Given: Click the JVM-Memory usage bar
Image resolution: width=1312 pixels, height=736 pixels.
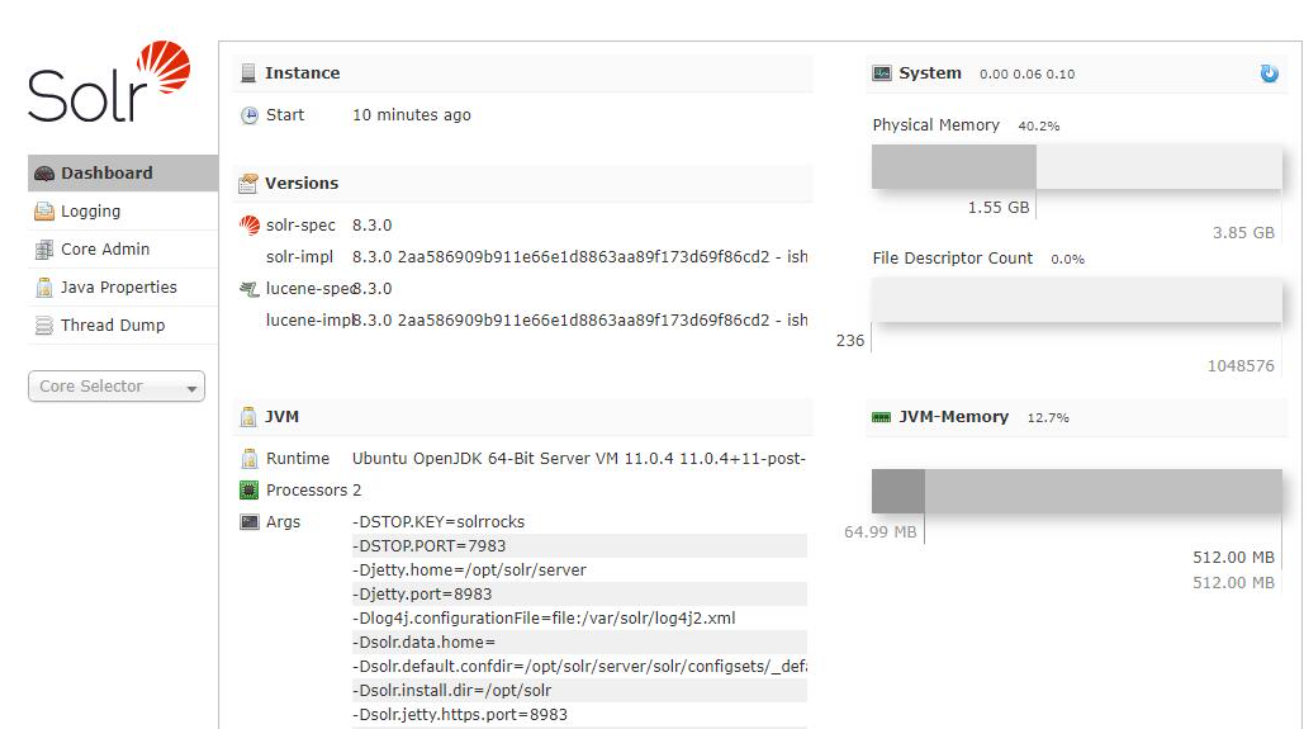Looking at the screenshot, I should point(1076,492).
